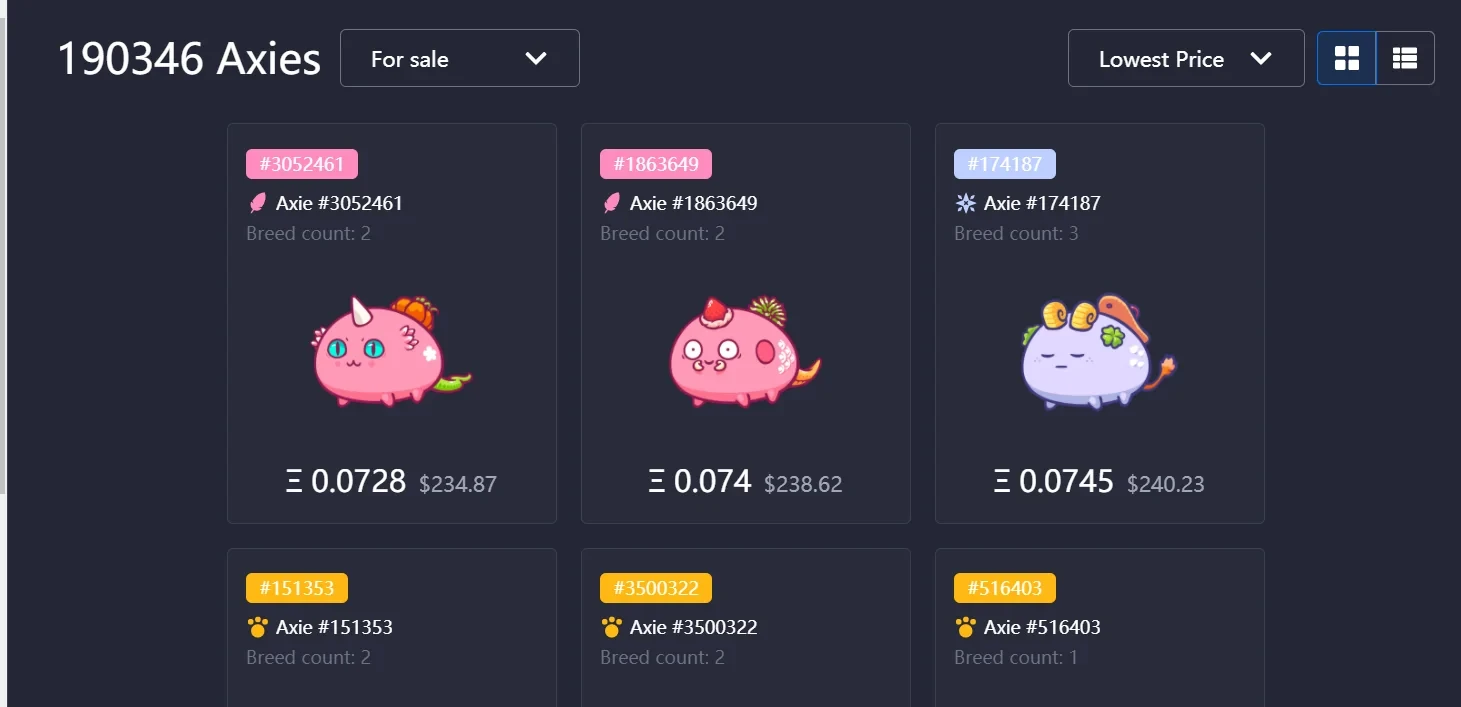This screenshot has height=707, width=1461.
Task: Select the yellow #516403 ID badge
Action: tap(1005, 588)
